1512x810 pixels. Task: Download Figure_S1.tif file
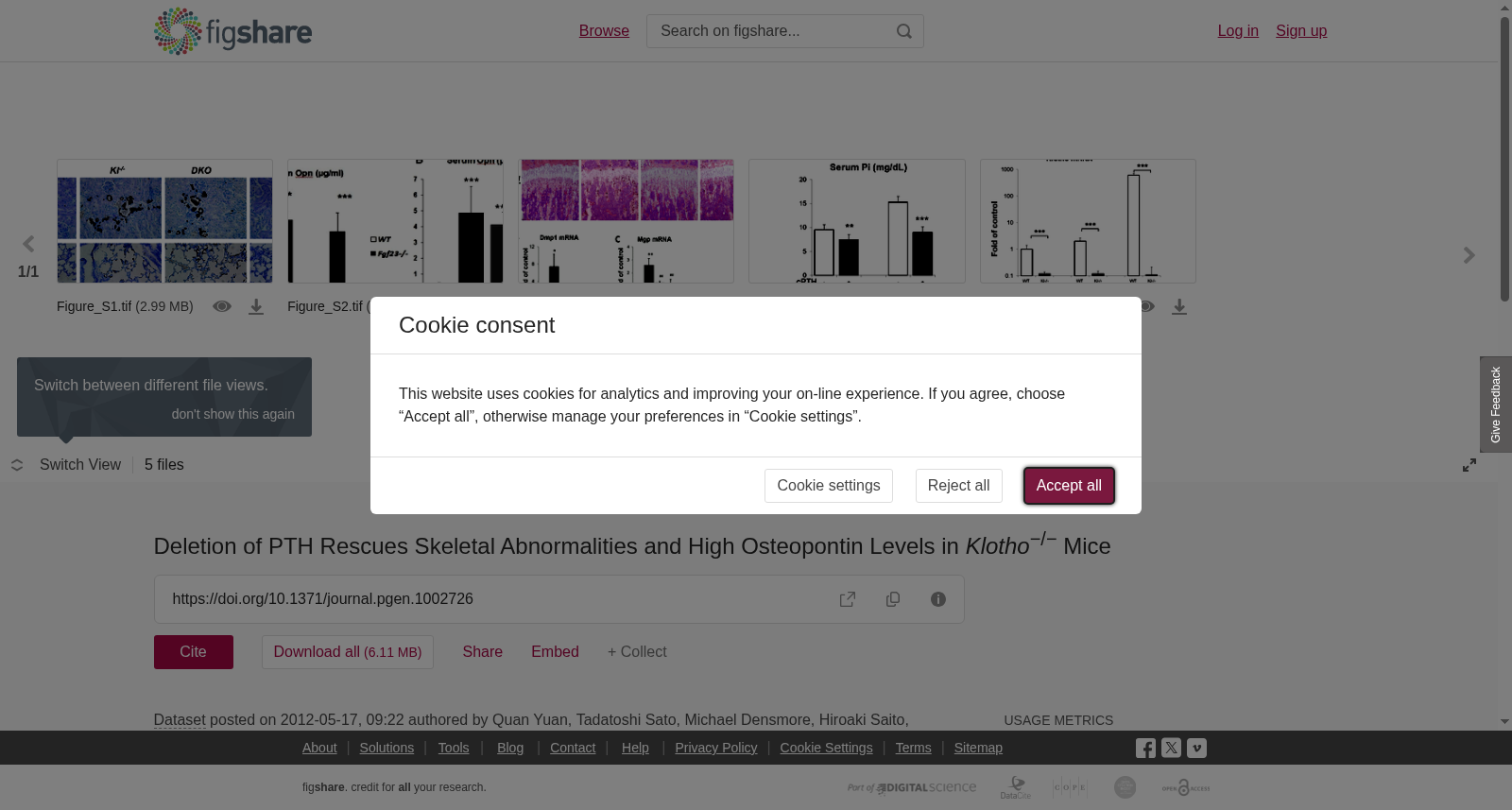coord(256,307)
